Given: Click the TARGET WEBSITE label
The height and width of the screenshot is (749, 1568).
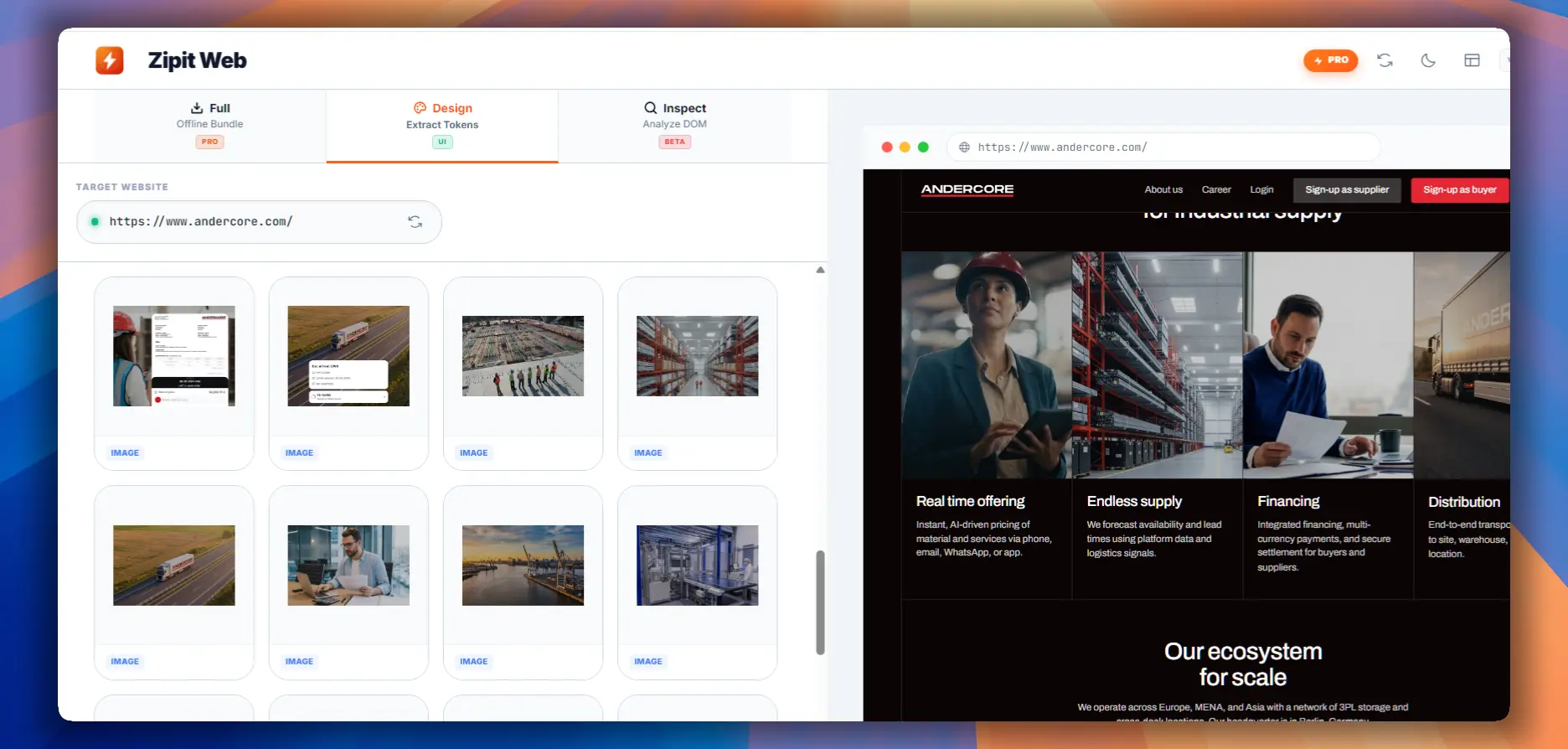Looking at the screenshot, I should (x=122, y=187).
